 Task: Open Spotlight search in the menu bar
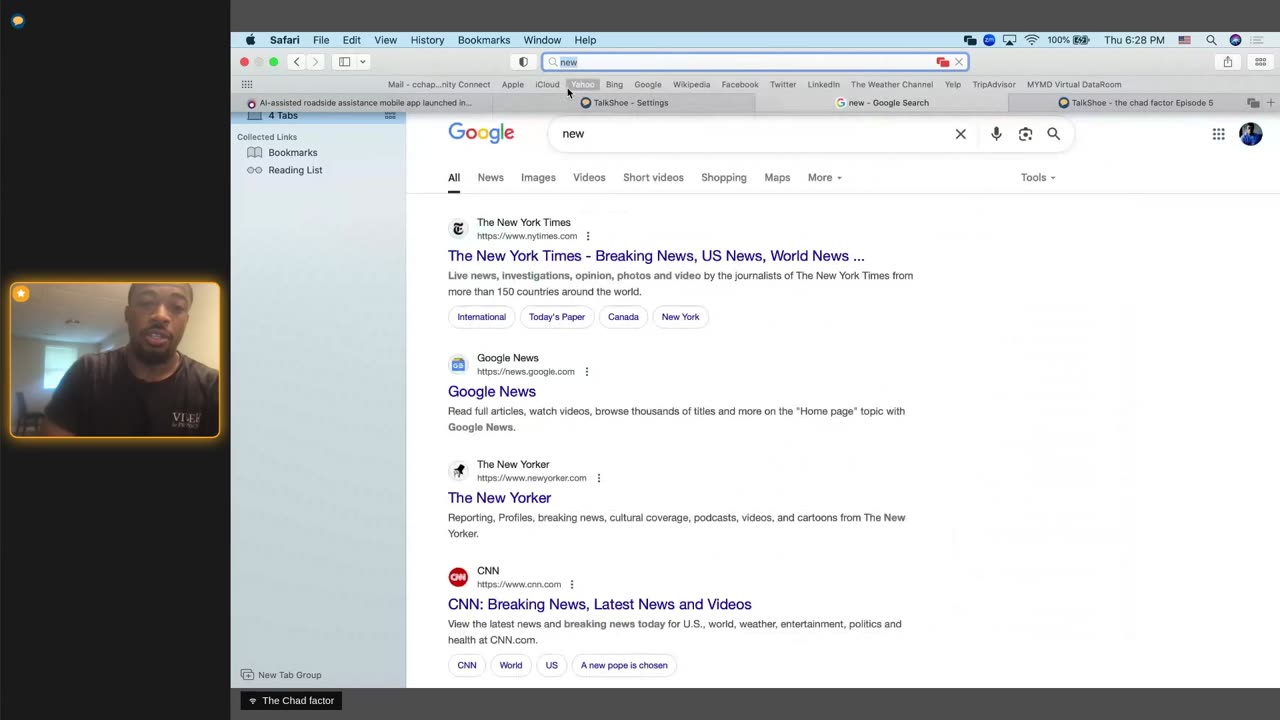tap(1211, 40)
